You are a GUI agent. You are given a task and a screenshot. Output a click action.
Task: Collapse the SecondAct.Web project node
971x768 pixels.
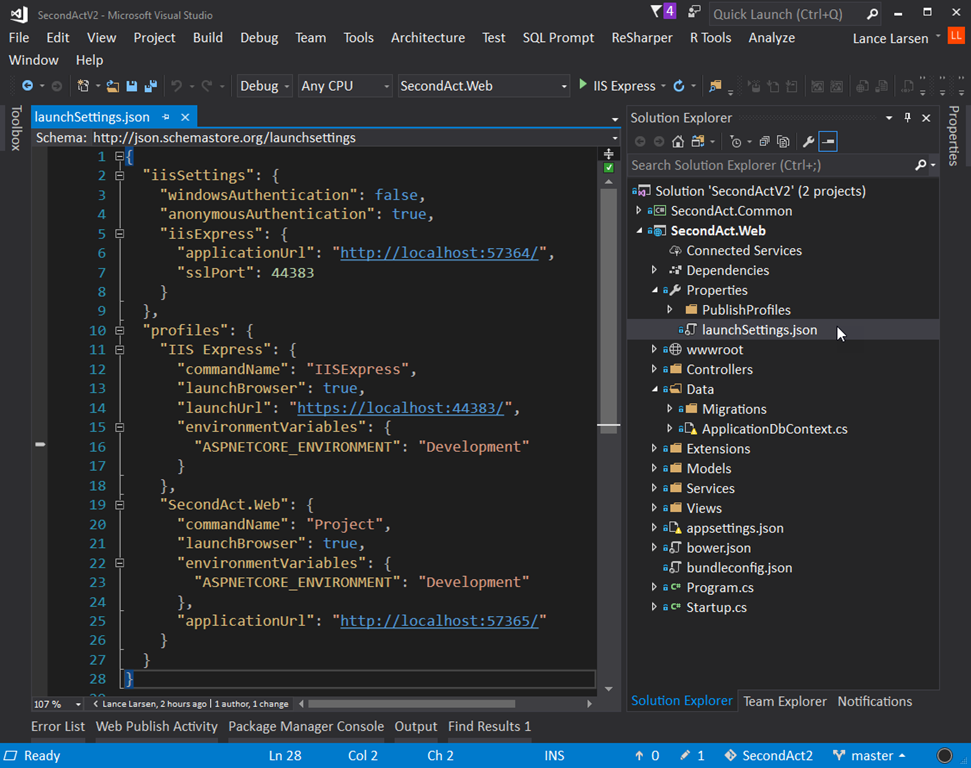point(638,230)
